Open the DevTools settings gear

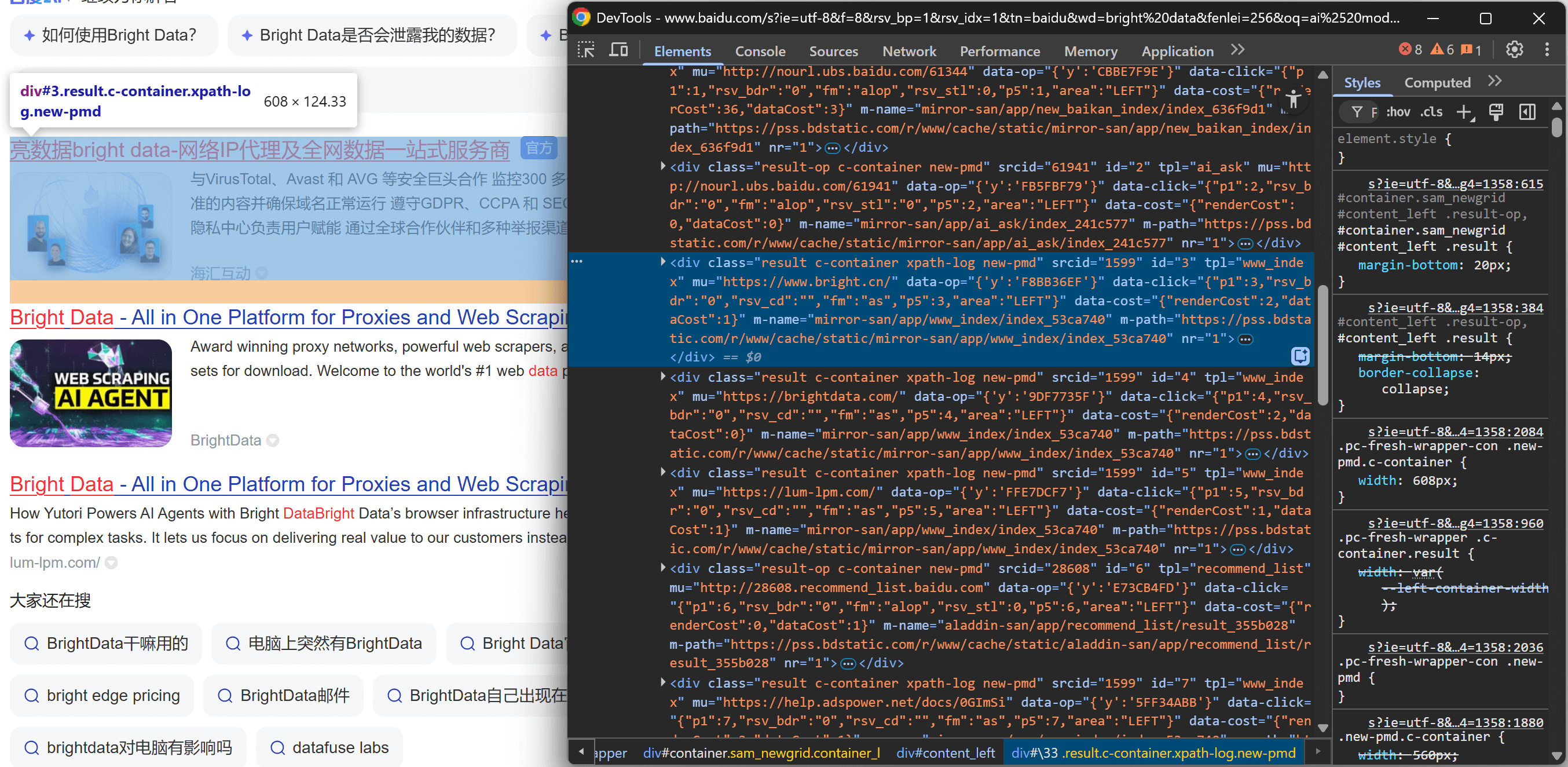point(1514,49)
